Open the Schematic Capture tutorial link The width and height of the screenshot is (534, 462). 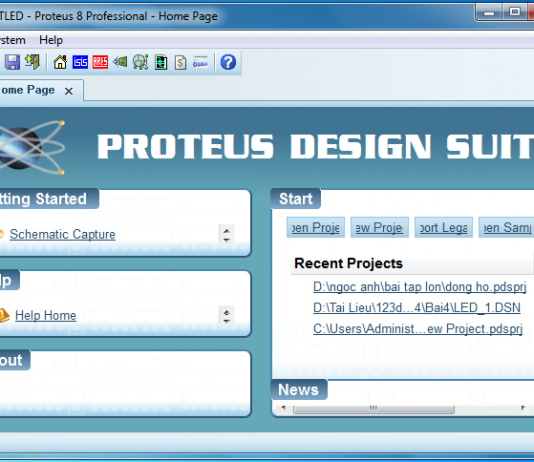[x=62, y=234]
